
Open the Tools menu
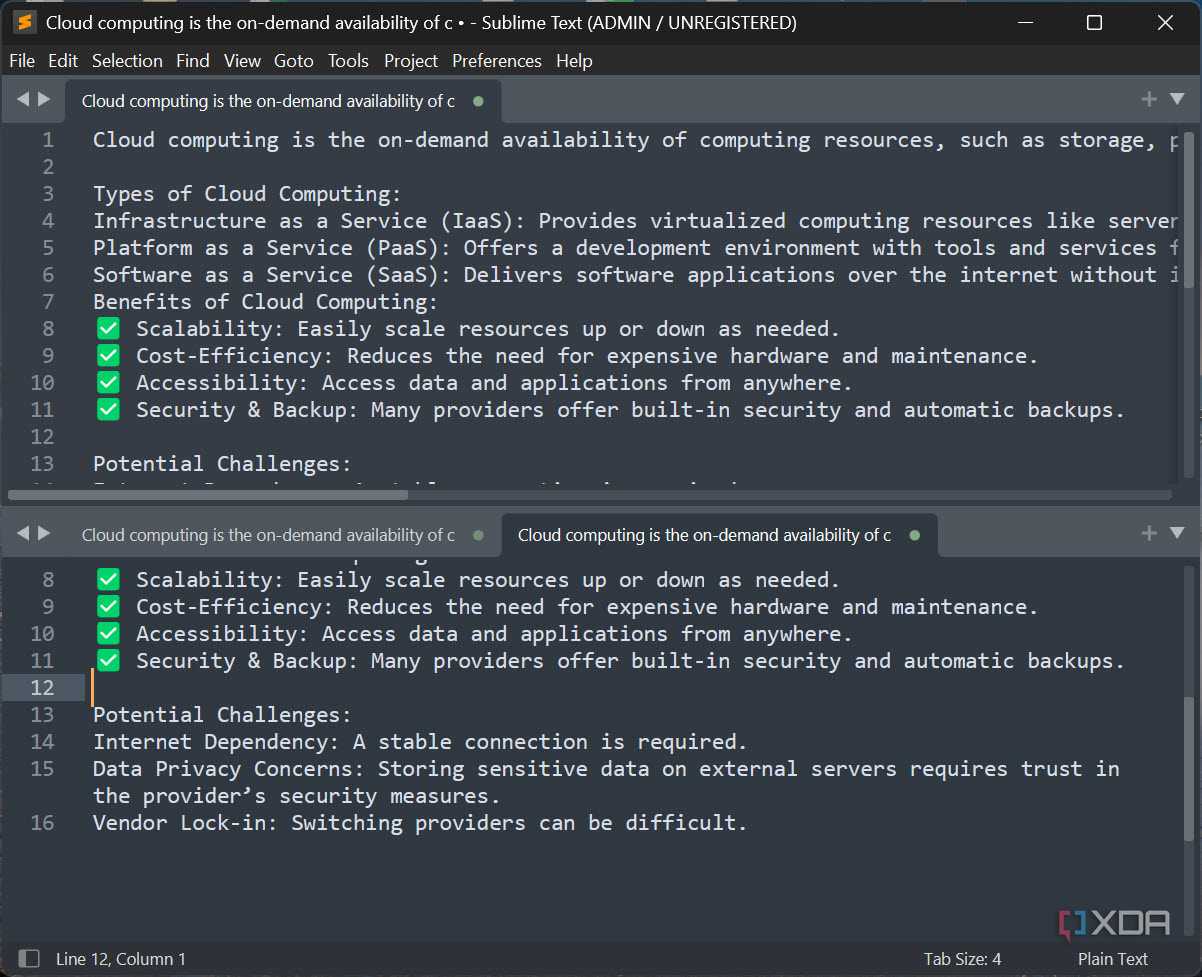[348, 61]
